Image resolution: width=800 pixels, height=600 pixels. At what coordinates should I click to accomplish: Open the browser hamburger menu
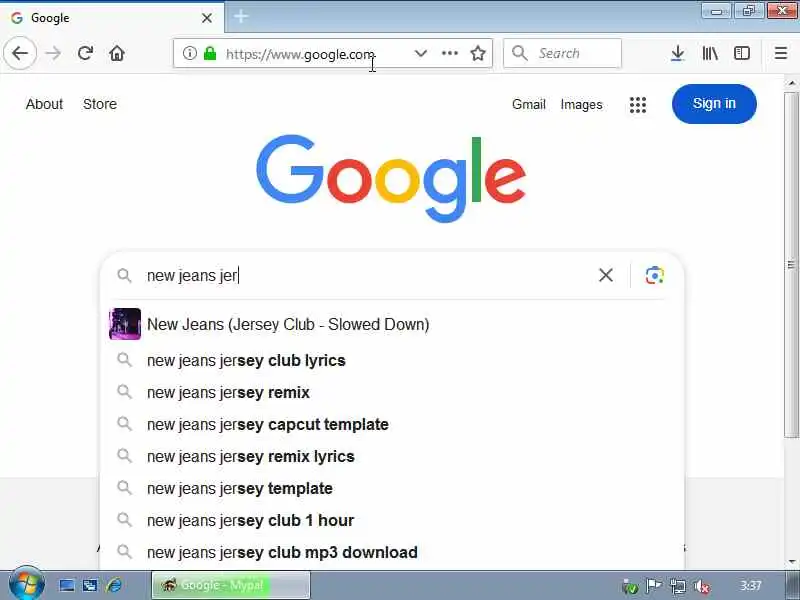[x=781, y=53]
